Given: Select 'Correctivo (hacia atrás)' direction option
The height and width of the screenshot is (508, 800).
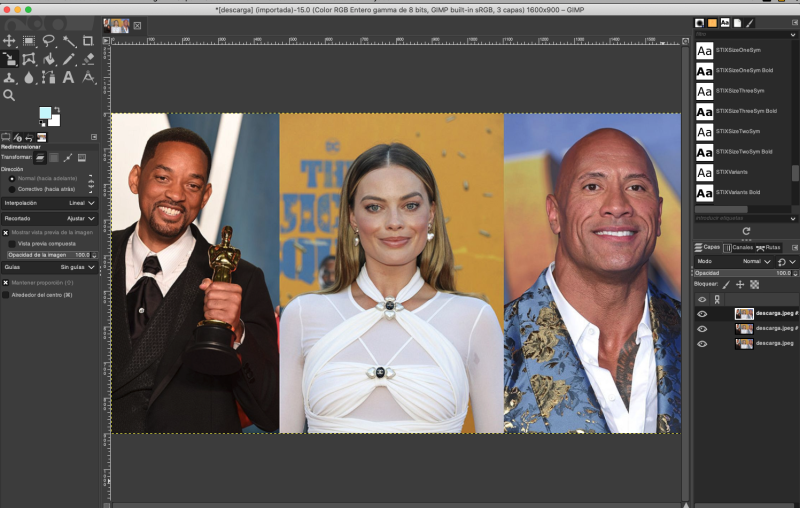Looking at the screenshot, I should point(12,188).
